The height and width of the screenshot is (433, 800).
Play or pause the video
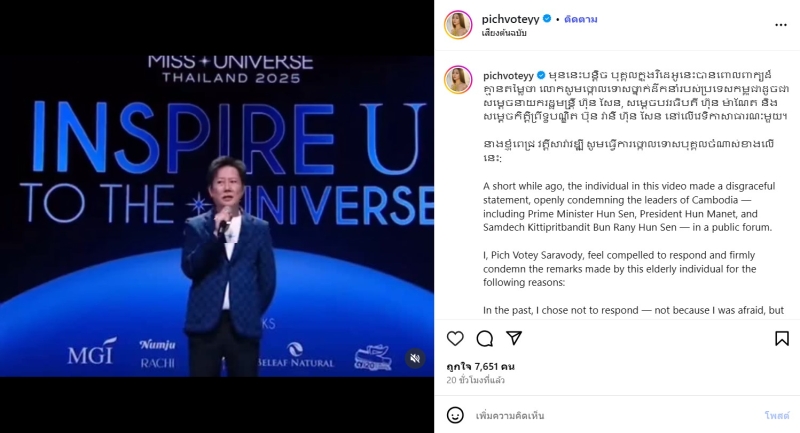pos(217,216)
